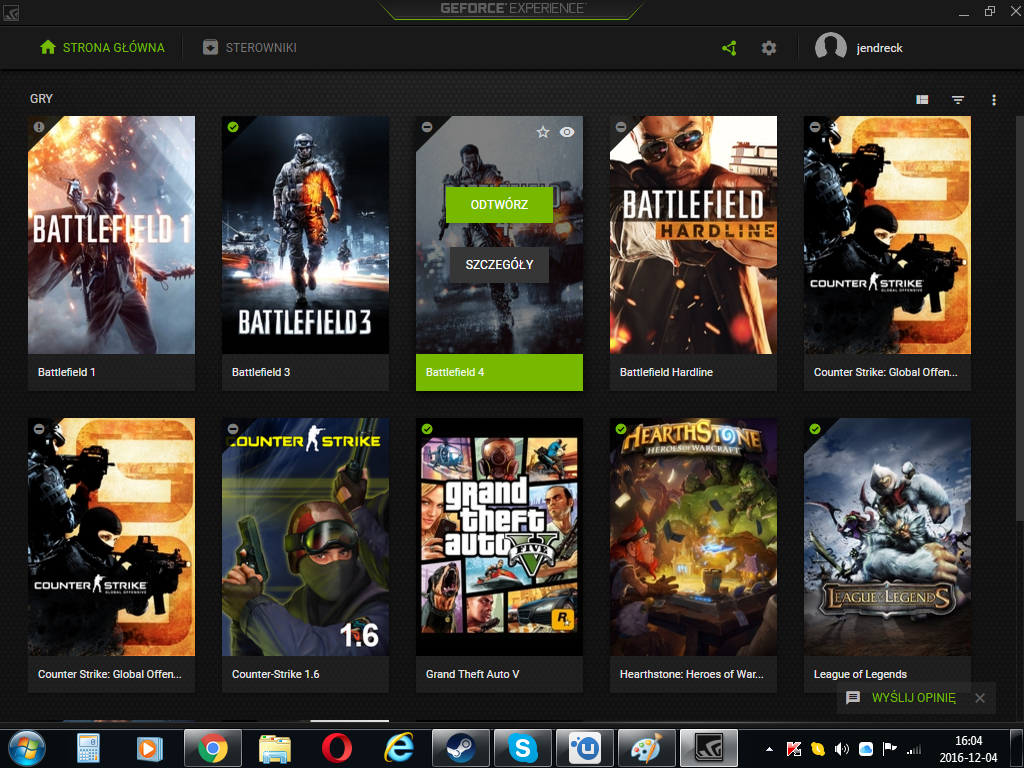Open Google Chrome from the taskbar
The height and width of the screenshot is (768, 1024).
pos(212,748)
